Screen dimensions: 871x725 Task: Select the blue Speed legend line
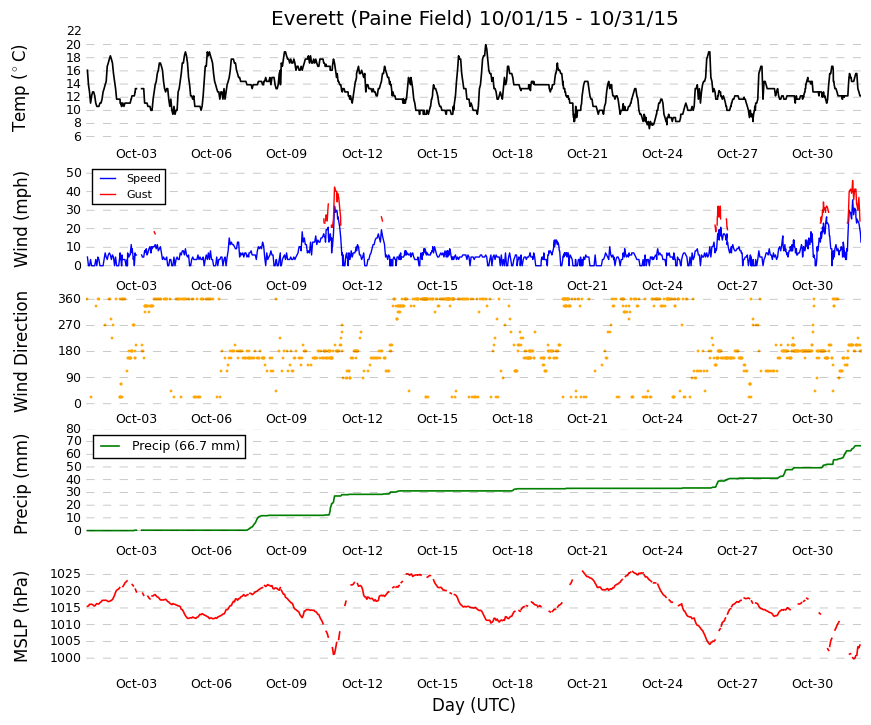[108, 178]
